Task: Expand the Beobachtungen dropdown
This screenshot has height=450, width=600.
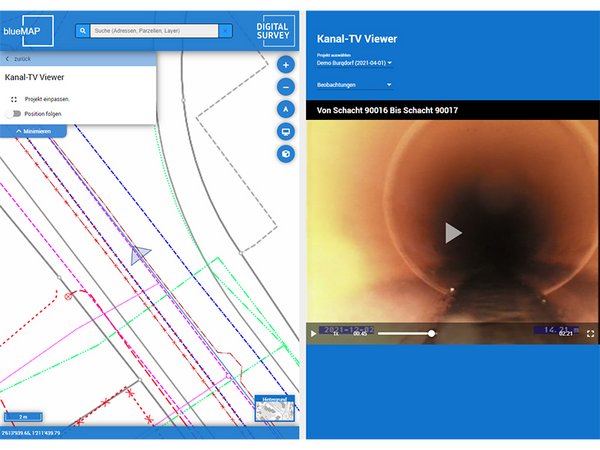Action: tap(354, 86)
